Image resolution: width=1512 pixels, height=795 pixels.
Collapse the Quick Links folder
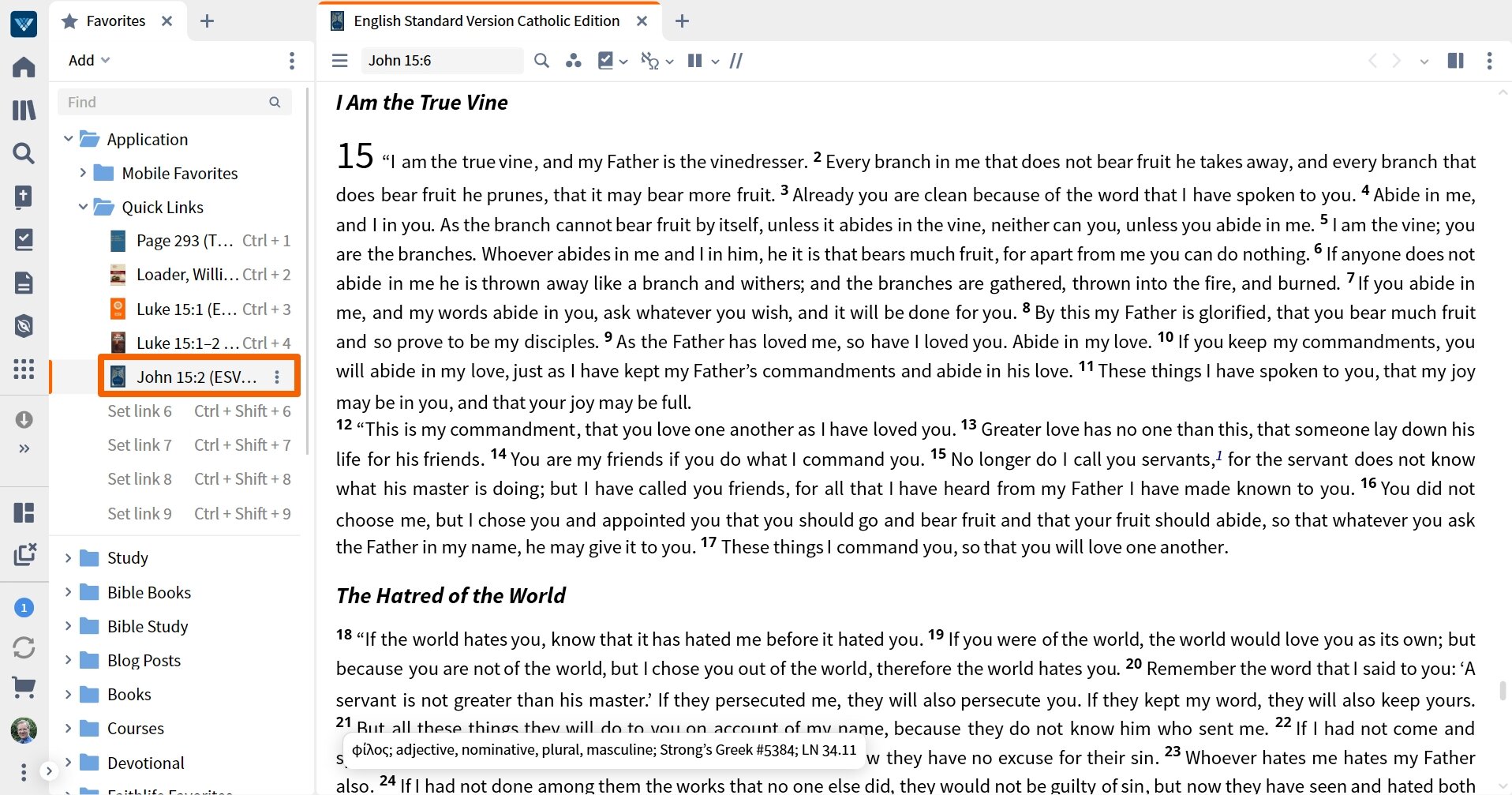point(83,207)
